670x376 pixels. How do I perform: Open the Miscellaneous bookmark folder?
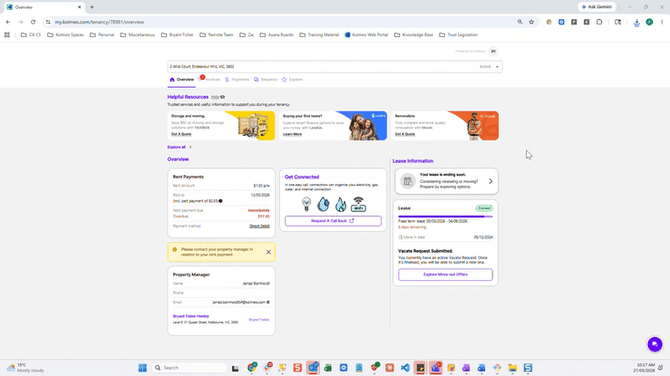(137, 35)
